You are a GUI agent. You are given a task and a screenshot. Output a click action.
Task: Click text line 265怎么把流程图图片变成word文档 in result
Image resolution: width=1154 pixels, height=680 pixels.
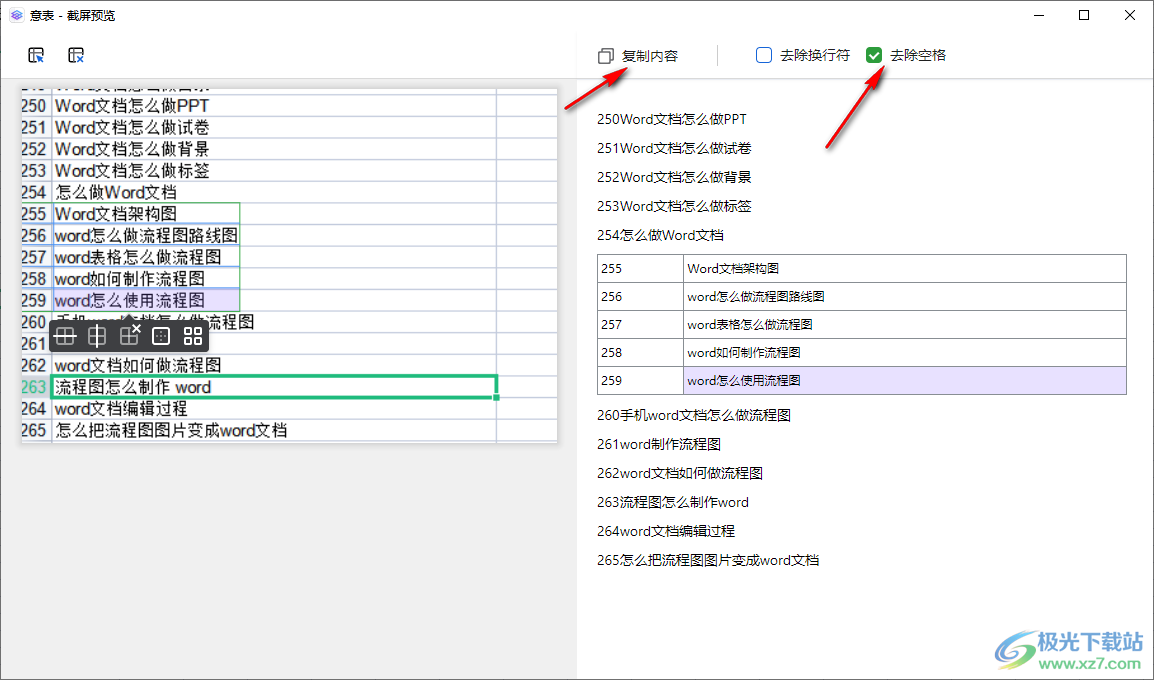(708, 561)
